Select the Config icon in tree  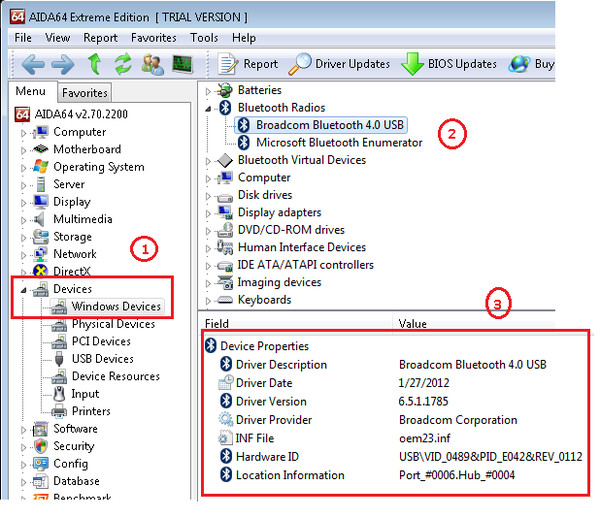41,464
